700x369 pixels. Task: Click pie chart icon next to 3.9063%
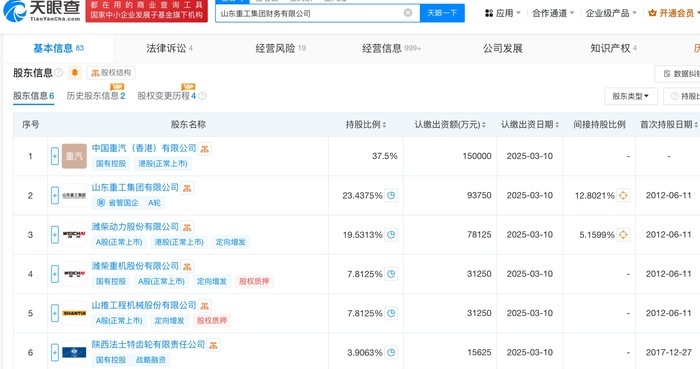click(x=391, y=352)
